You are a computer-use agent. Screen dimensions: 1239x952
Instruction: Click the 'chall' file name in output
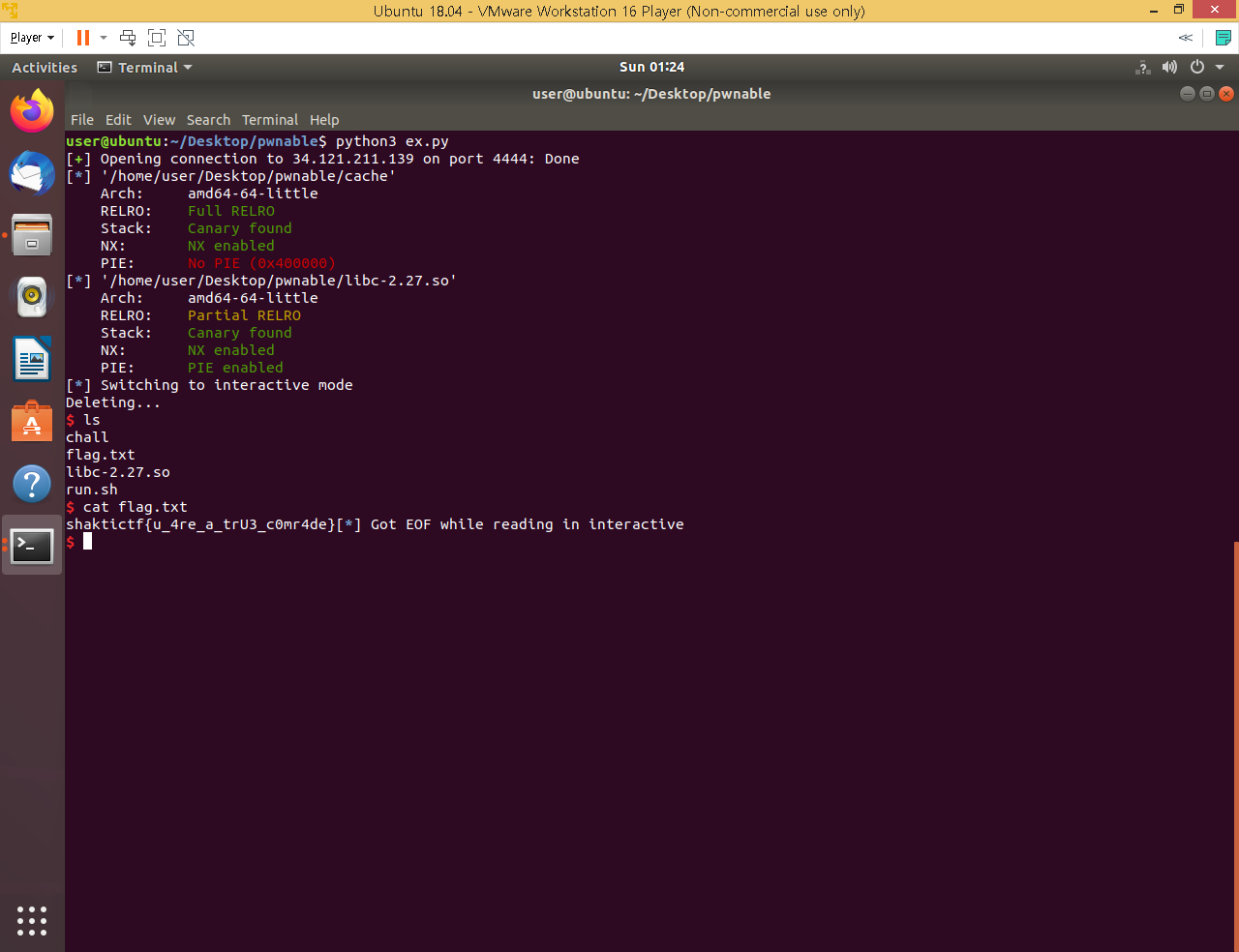[87, 437]
